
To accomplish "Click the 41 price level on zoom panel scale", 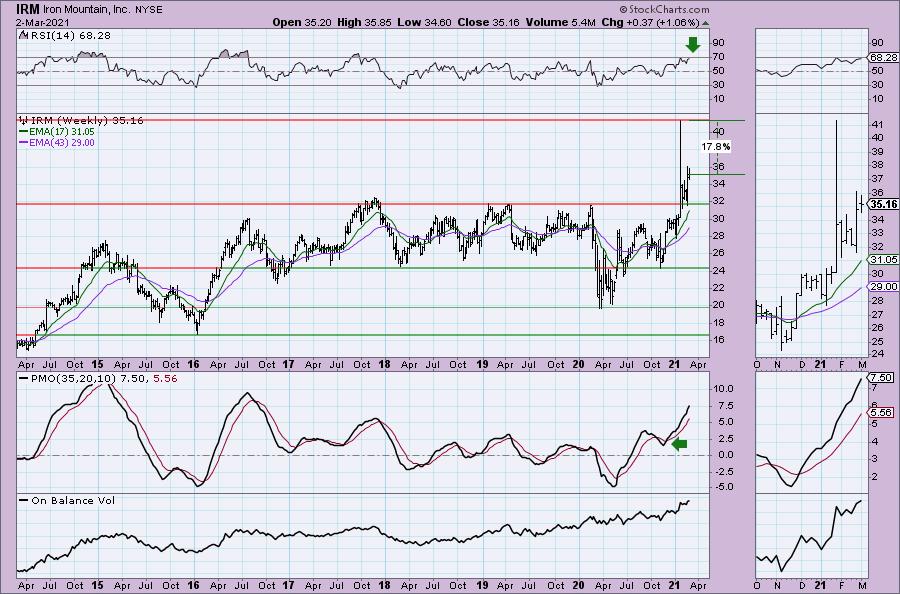I will point(877,124).
